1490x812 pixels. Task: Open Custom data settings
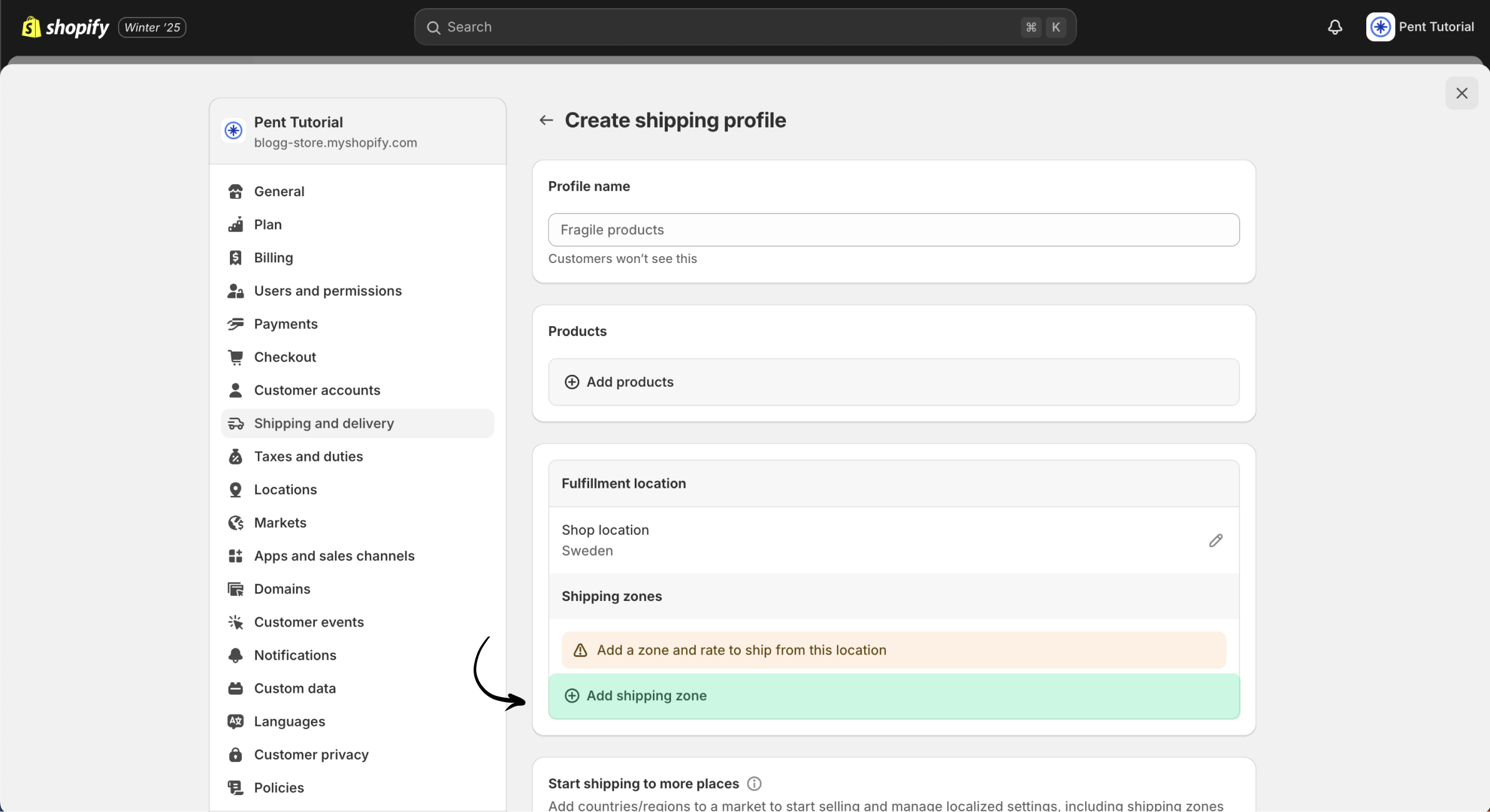(x=357, y=688)
